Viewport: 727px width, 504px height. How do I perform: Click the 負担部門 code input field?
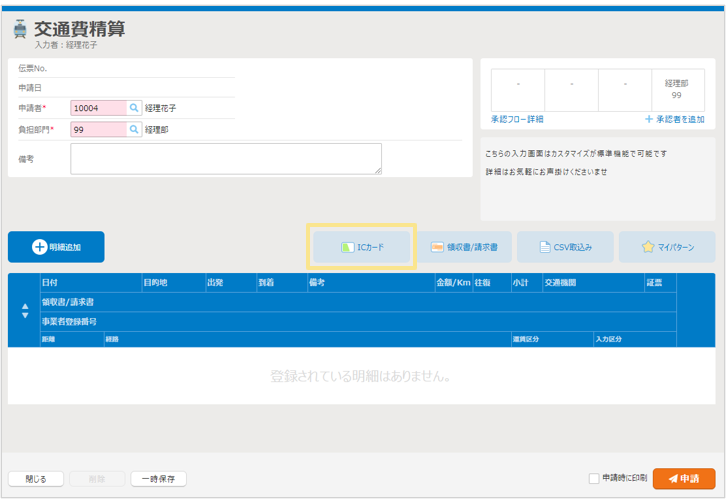(x=98, y=130)
